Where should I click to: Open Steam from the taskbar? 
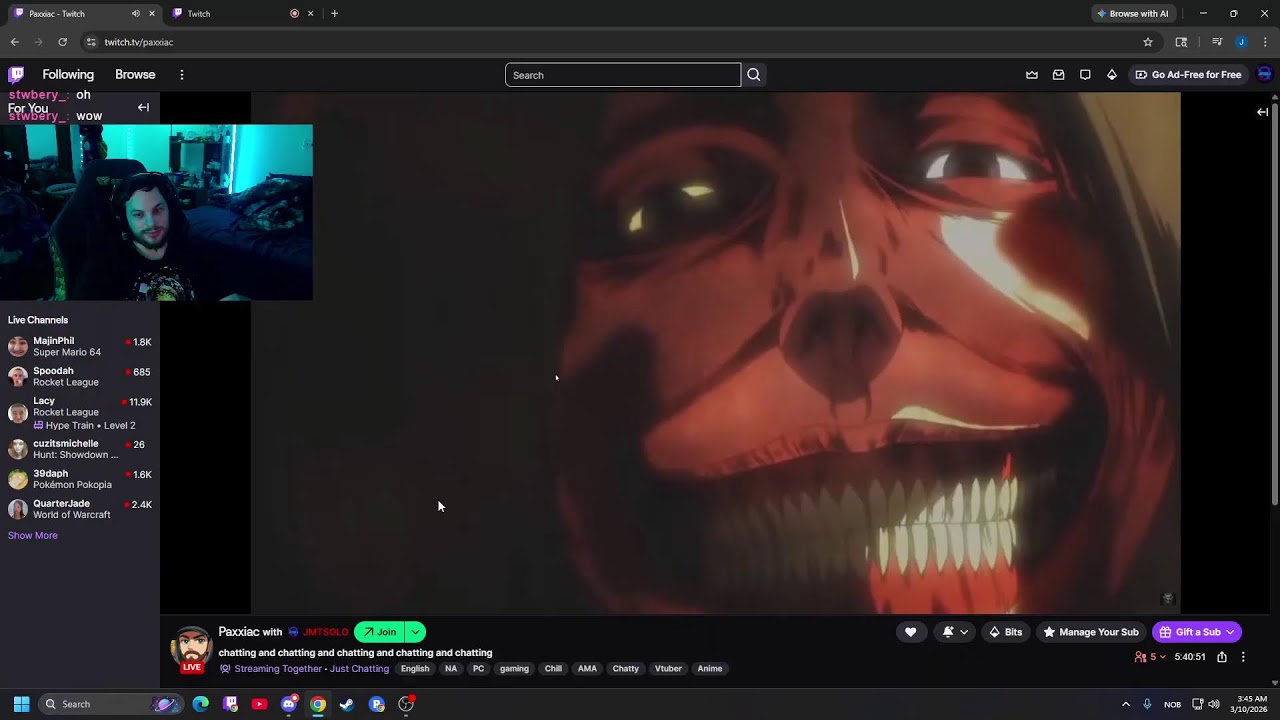click(x=347, y=704)
